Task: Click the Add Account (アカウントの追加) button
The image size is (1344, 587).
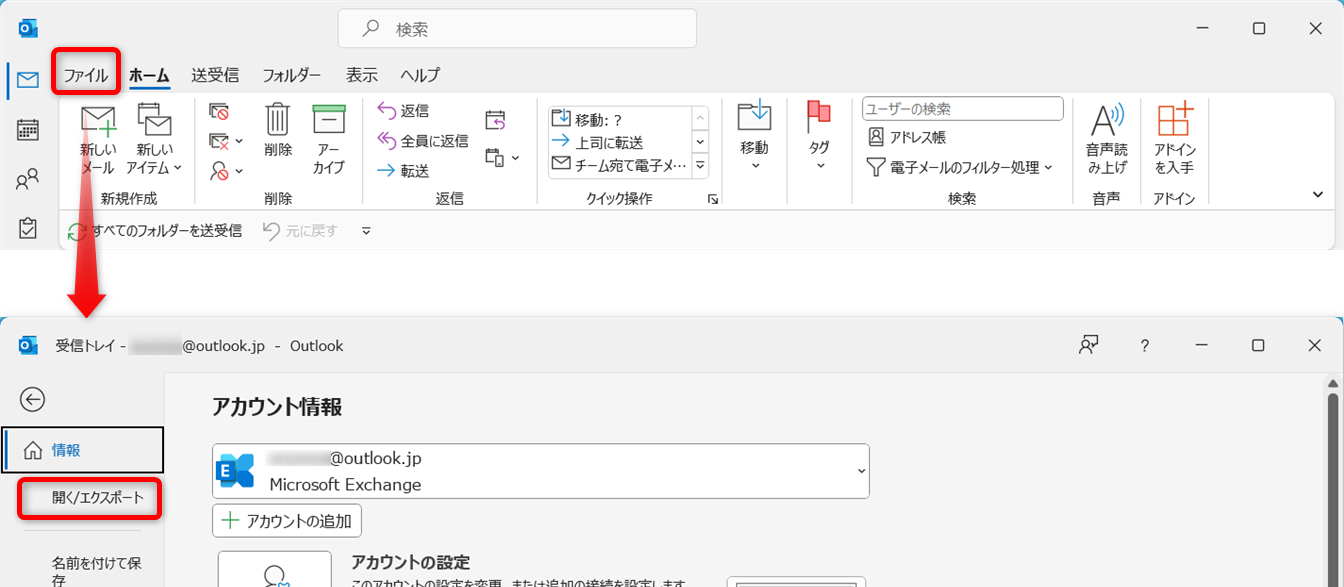Action: 287,520
